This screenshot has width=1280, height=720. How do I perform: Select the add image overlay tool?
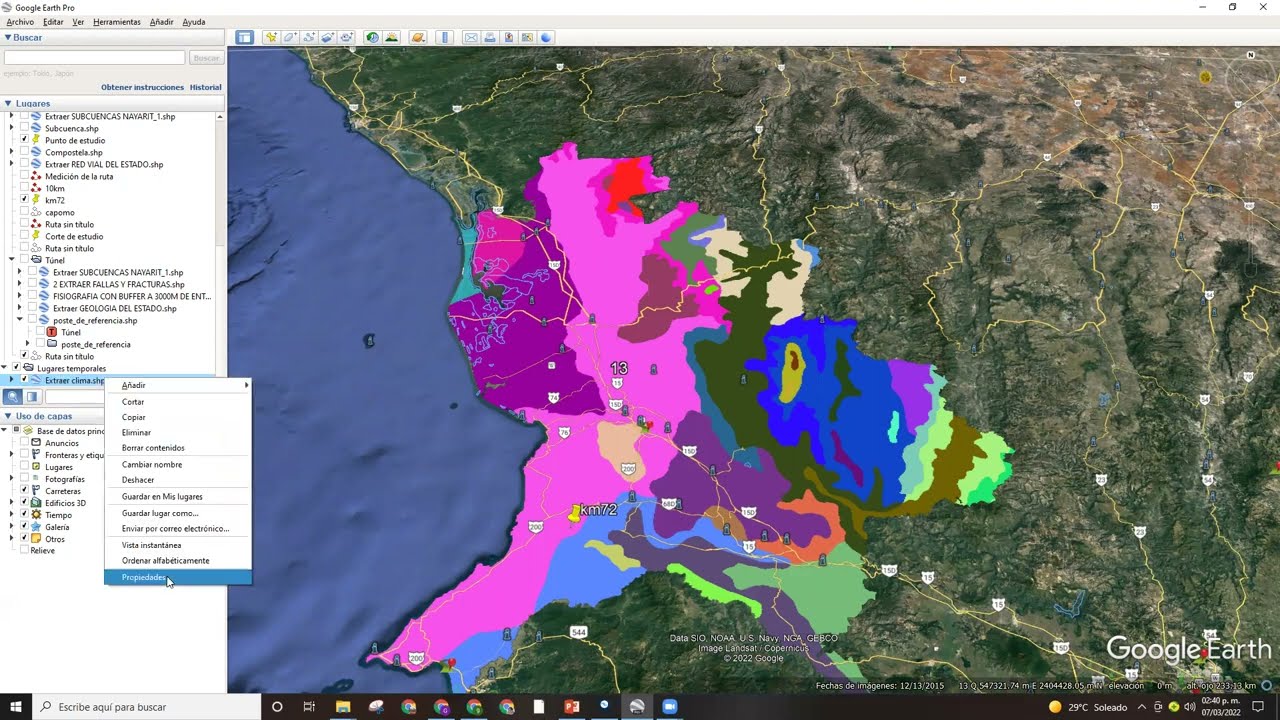point(328,38)
